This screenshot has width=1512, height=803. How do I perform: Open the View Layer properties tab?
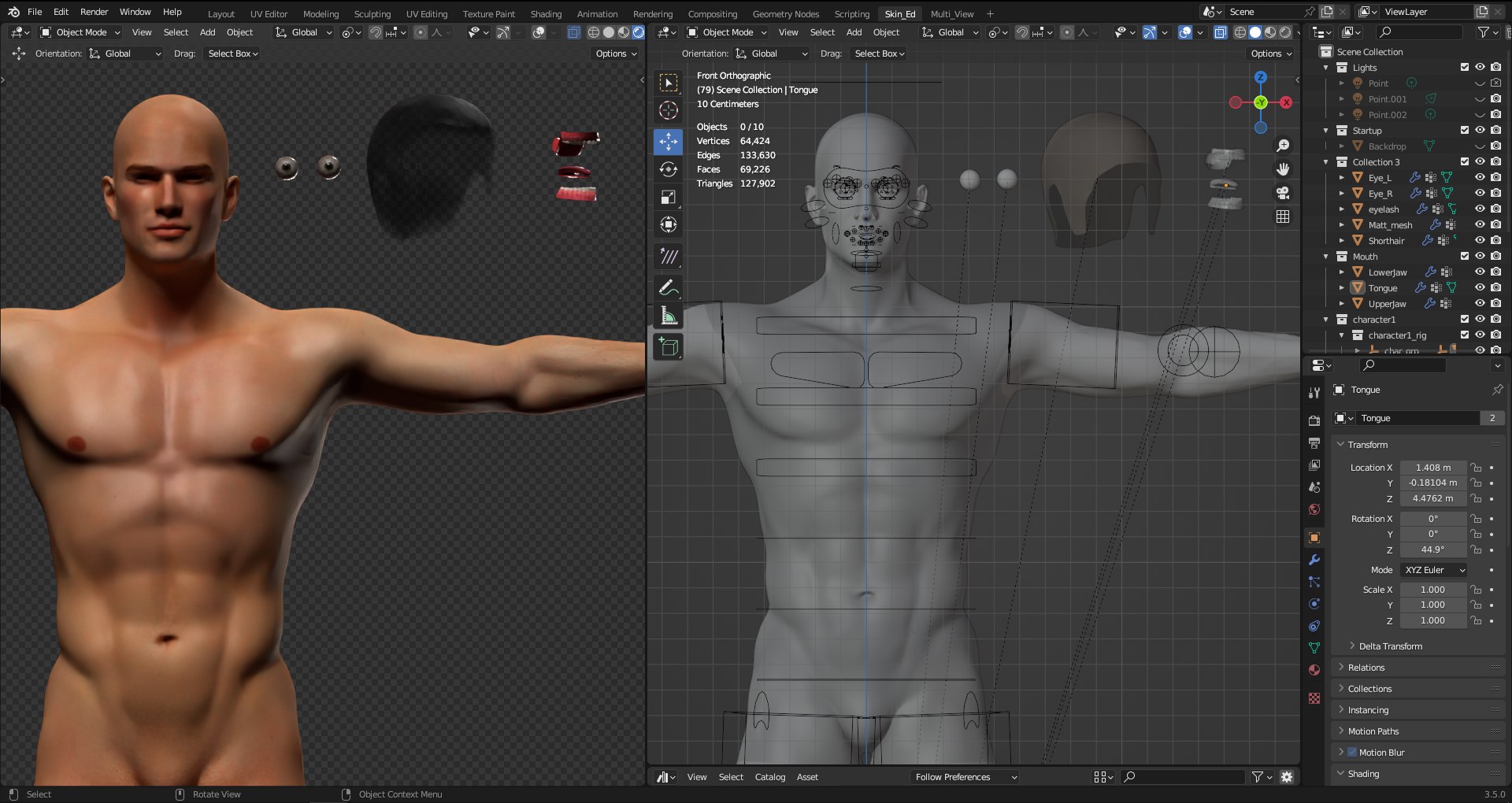(1314, 465)
